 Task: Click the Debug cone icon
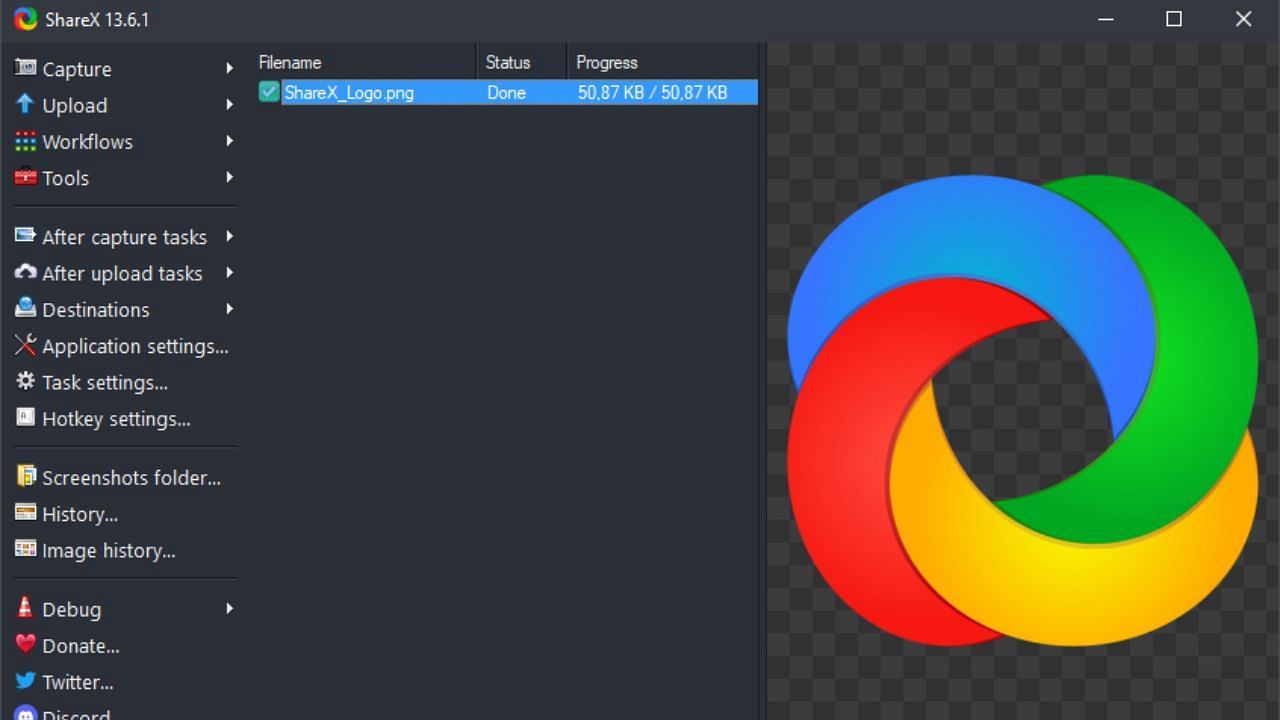coord(25,608)
